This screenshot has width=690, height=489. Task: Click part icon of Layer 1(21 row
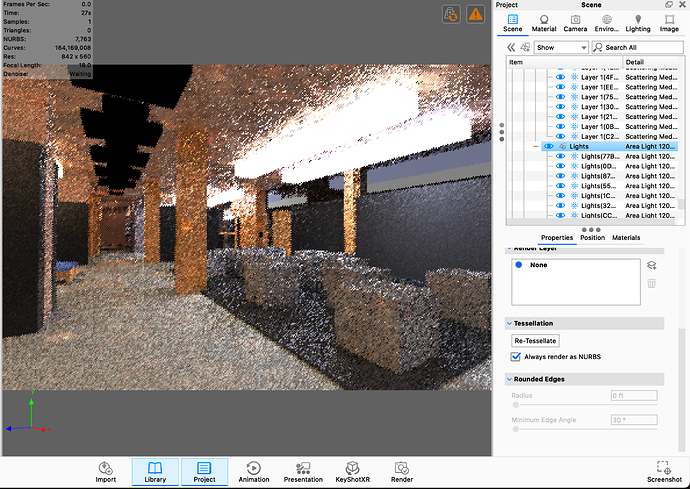(574, 117)
